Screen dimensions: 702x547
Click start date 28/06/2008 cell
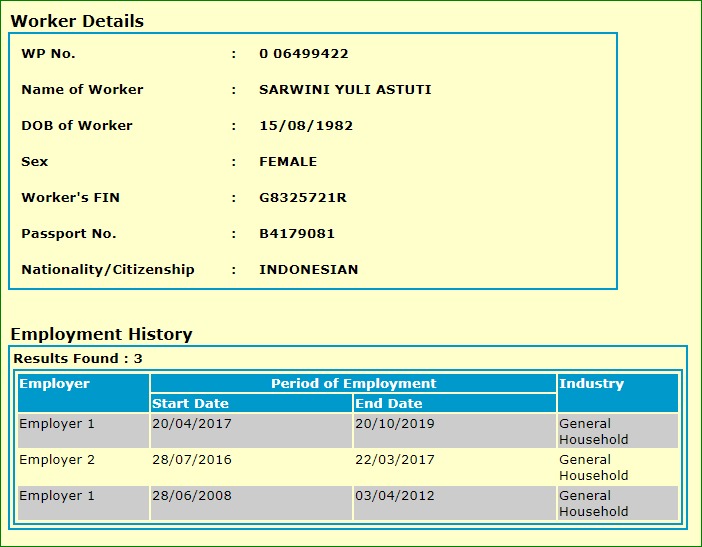[x=190, y=496]
